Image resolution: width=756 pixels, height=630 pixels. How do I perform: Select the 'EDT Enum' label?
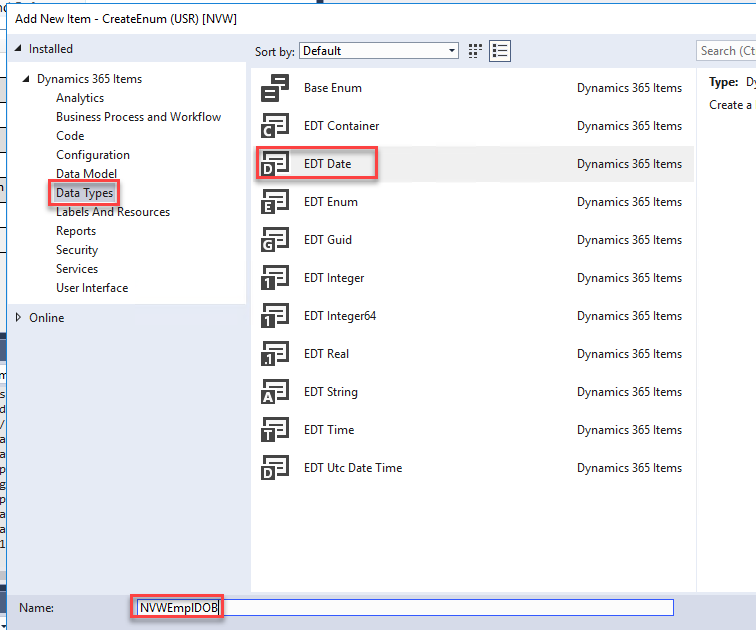(x=331, y=202)
